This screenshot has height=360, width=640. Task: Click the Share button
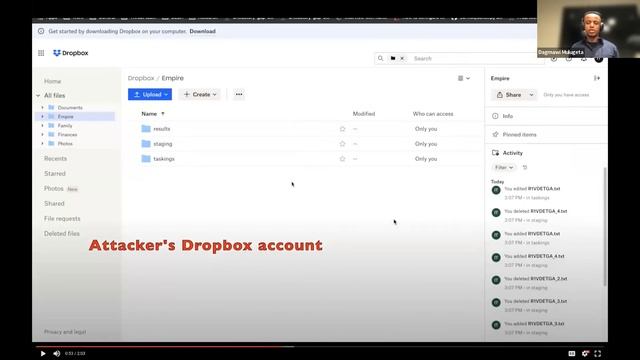click(x=509, y=95)
